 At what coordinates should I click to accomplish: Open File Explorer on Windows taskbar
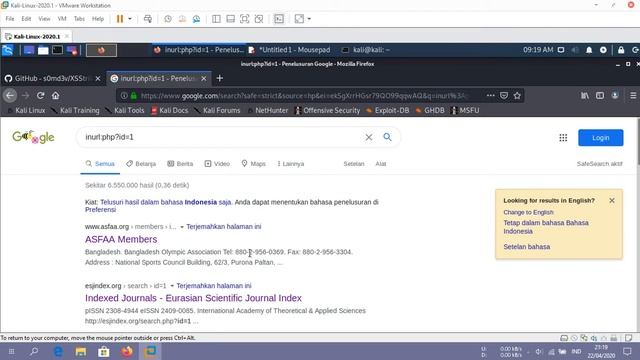point(80,351)
